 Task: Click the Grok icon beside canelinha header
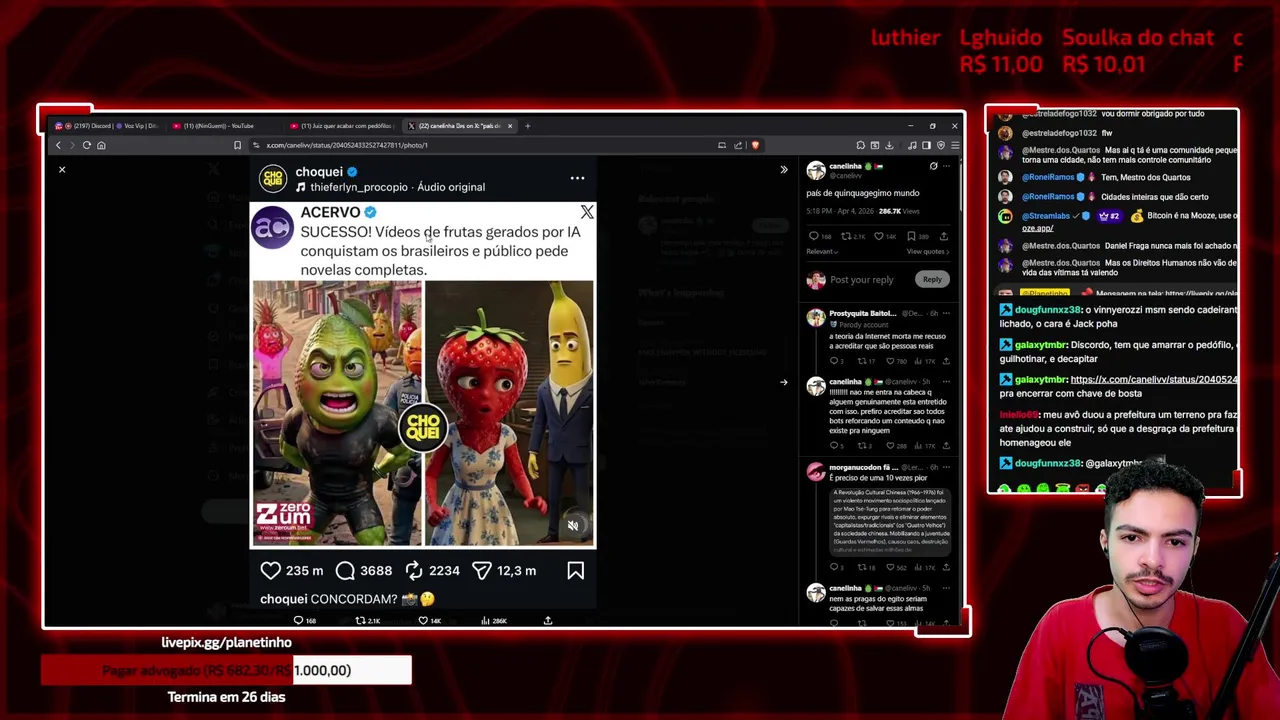(933, 167)
